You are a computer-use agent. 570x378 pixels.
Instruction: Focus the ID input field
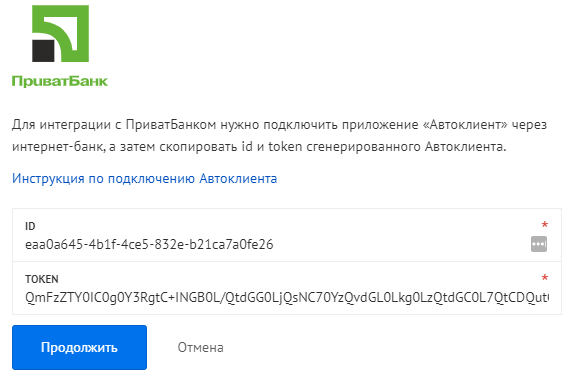(287, 235)
